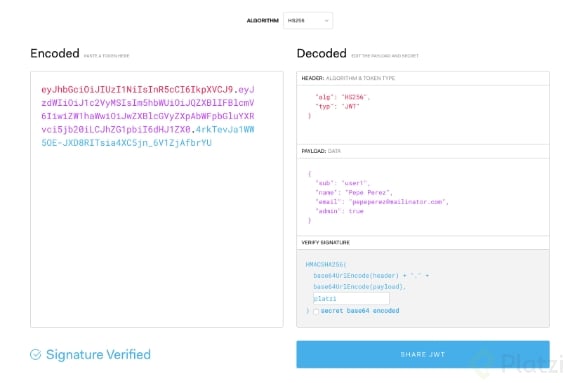Click the ALGORITHM label
Viewport: 569px width, 383px height.
coord(262,21)
